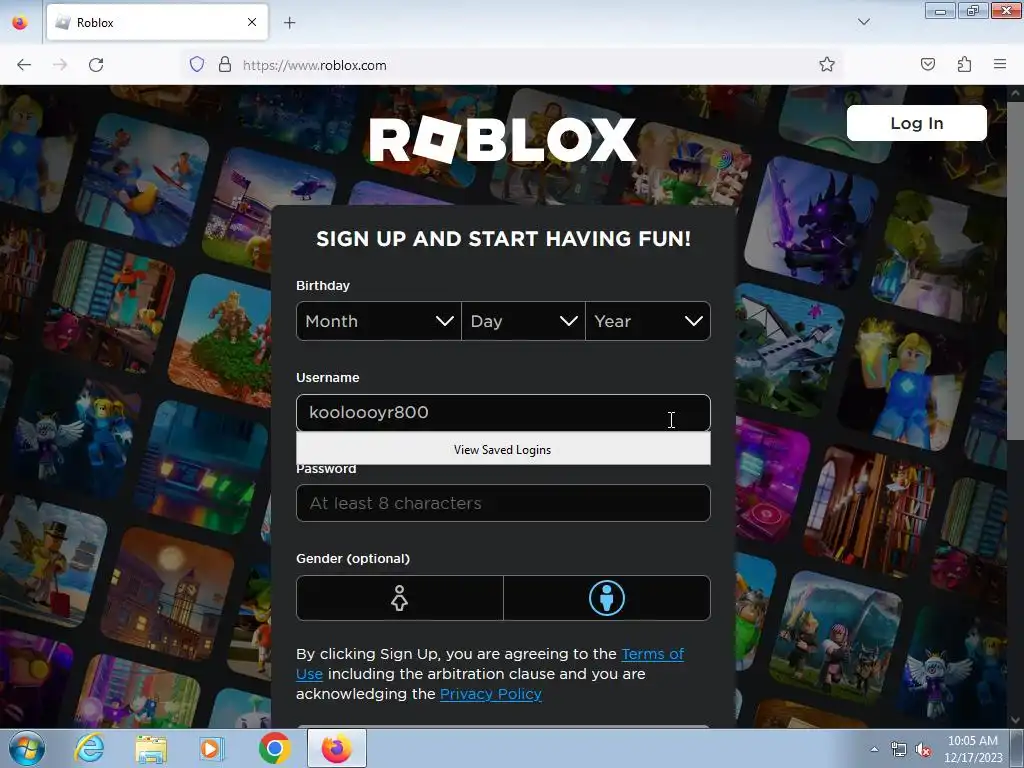
Task: Close the Roblox tab
Action: pyautogui.click(x=252, y=22)
